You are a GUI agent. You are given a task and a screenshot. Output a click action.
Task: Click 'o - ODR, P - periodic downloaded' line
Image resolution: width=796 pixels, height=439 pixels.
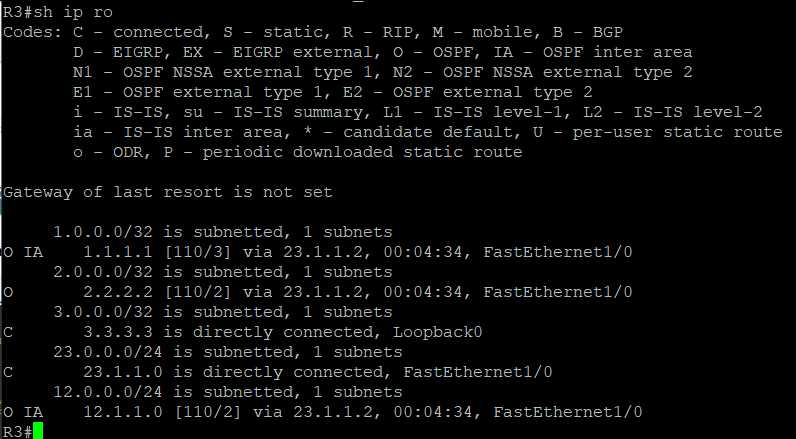coord(297,152)
